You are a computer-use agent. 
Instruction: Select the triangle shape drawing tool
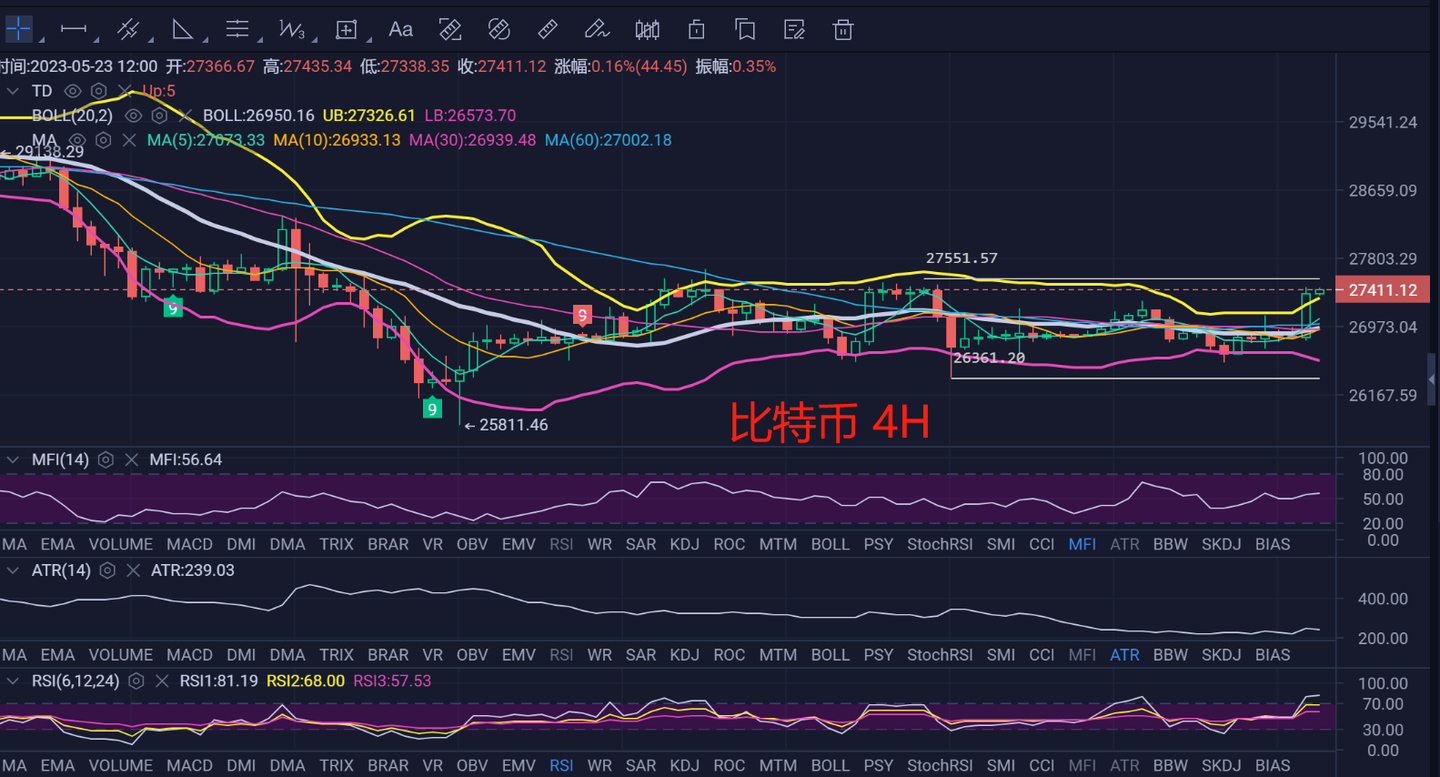(x=182, y=29)
